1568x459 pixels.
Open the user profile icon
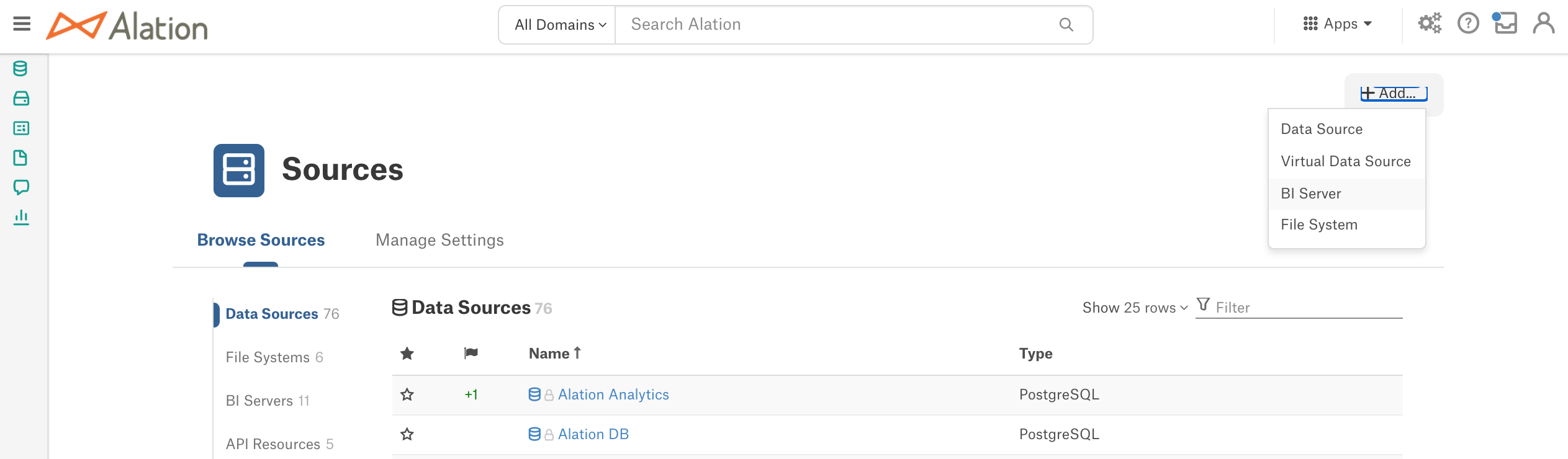coord(1543,24)
